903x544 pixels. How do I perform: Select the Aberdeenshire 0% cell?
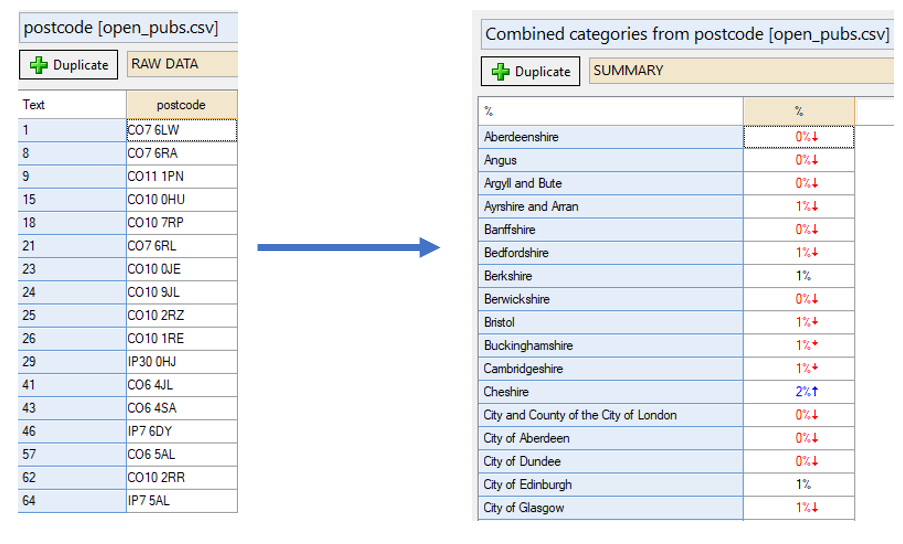(799, 137)
